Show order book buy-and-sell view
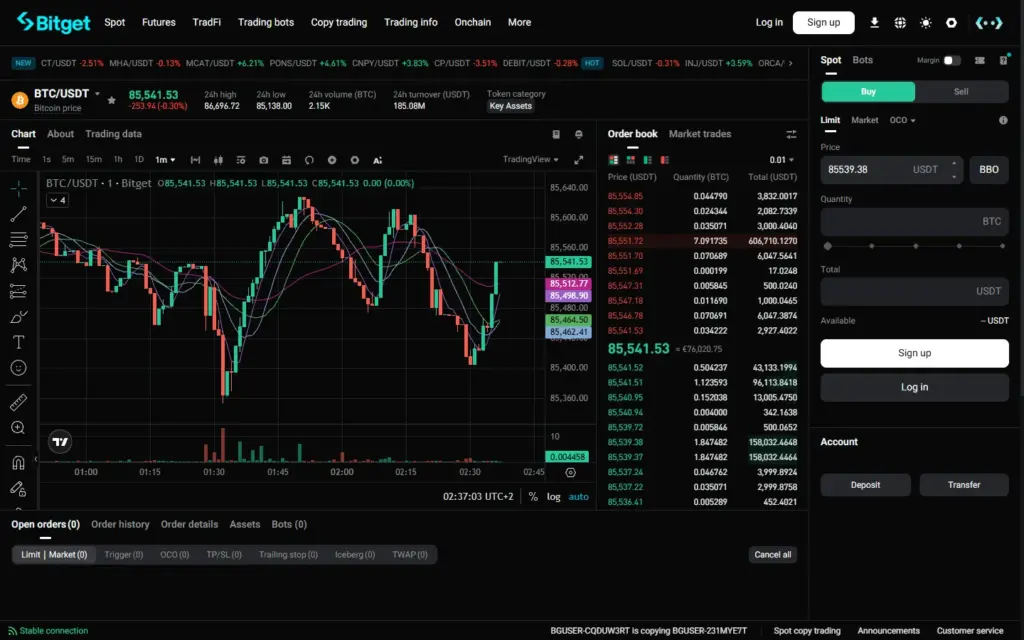The width and height of the screenshot is (1024, 640). pyautogui.click(x=613, y=159)
